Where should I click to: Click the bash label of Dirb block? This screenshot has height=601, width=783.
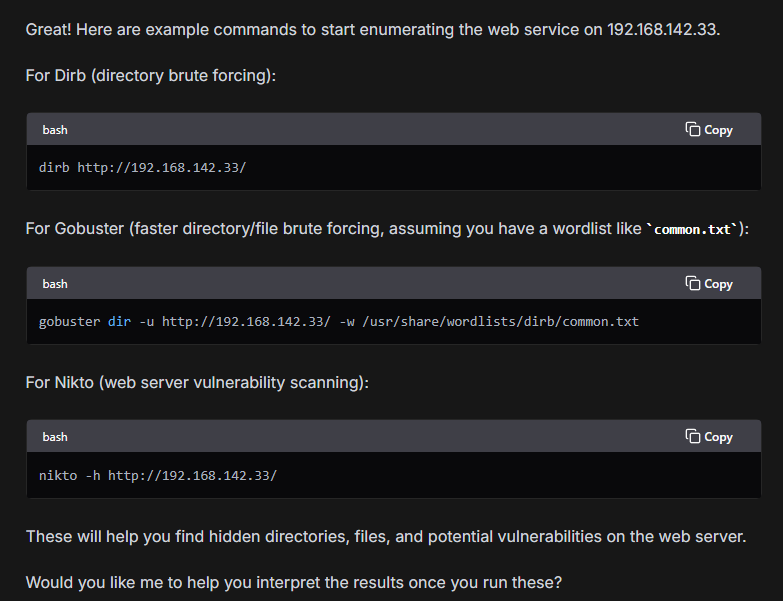(x=55, y=130)
